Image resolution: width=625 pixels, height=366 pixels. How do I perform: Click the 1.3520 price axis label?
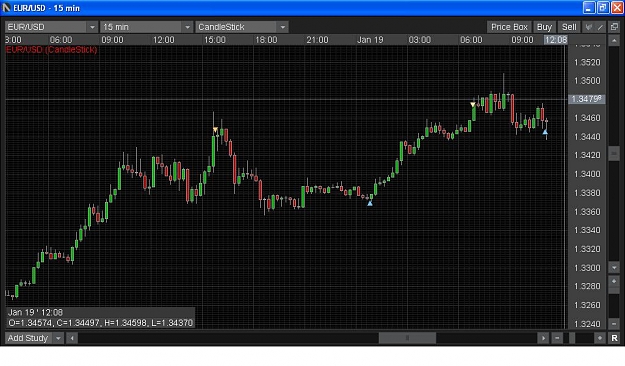(587, 62)
